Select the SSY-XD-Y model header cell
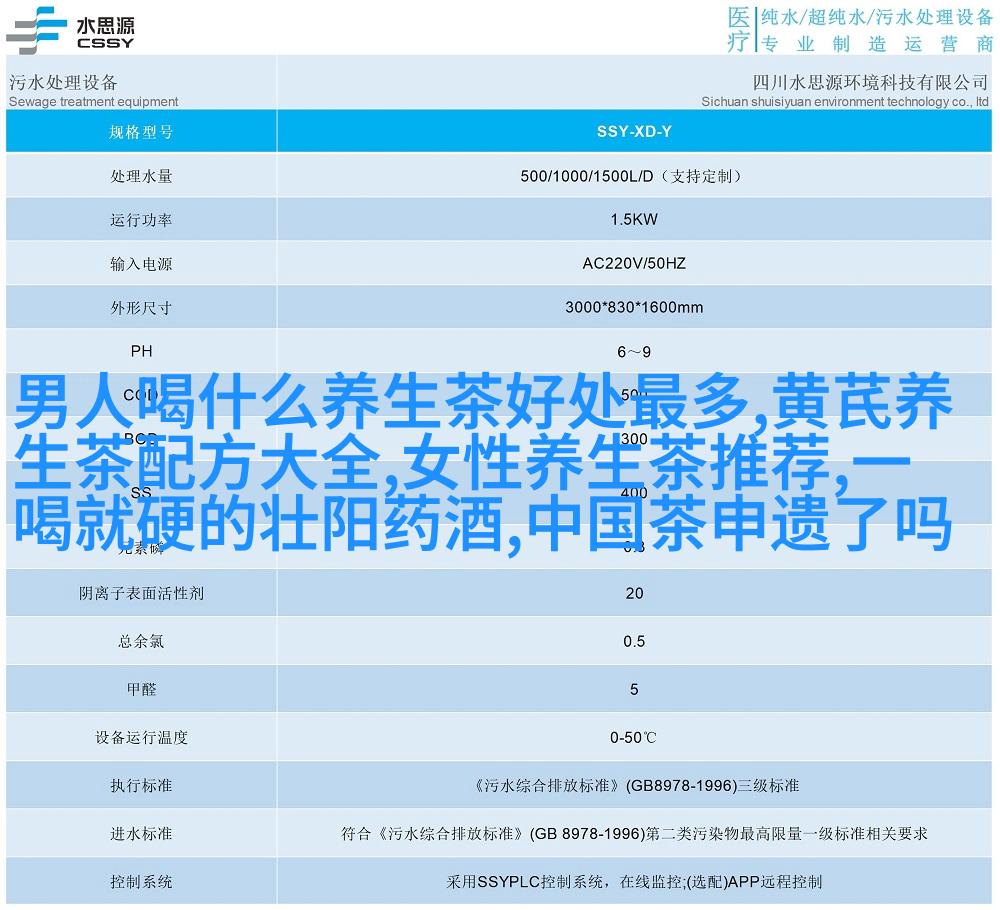The image size is (1000, 910). click(634, 131)
